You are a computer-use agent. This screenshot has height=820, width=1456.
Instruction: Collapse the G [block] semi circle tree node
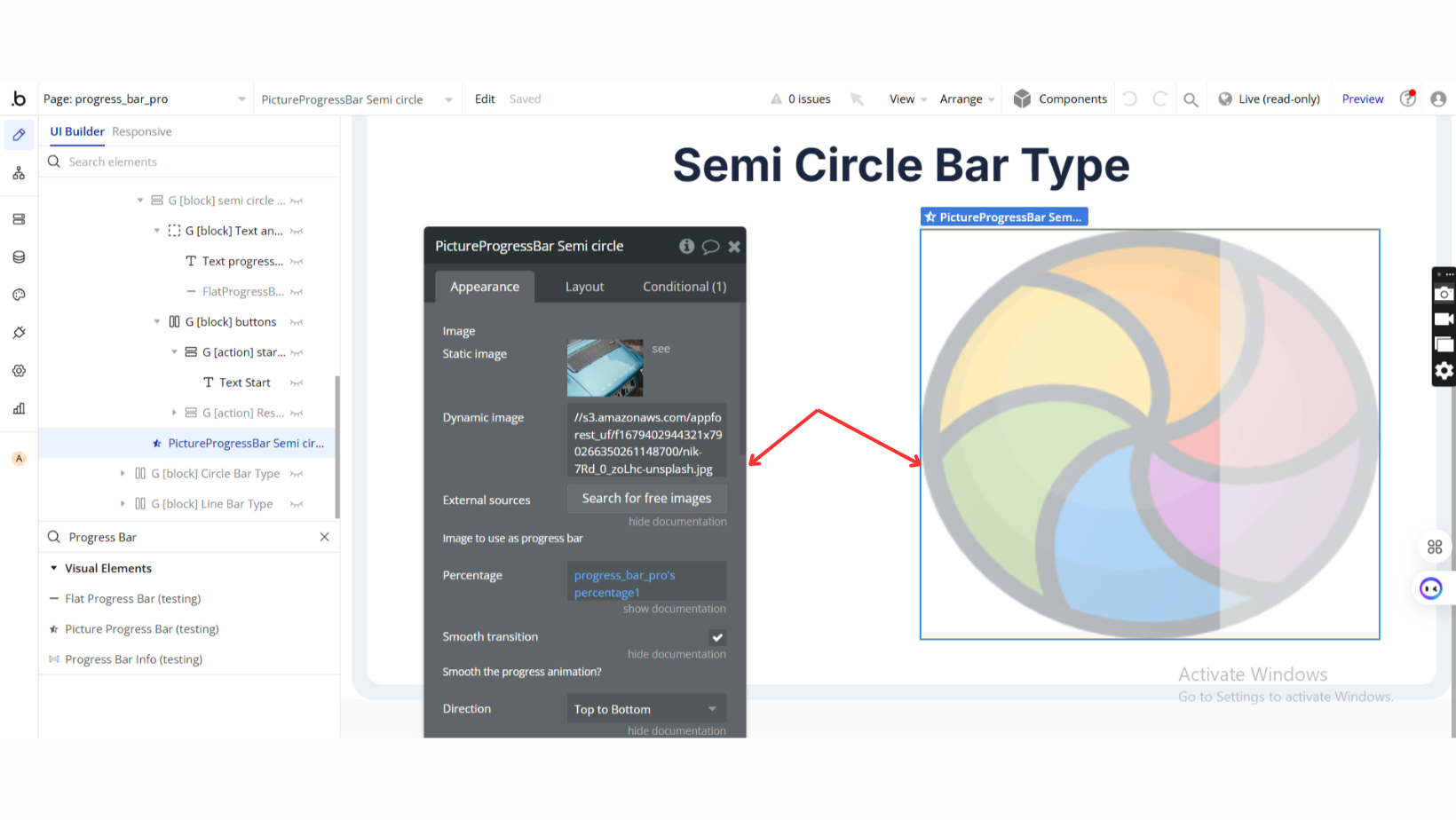(x=140, y=201)
